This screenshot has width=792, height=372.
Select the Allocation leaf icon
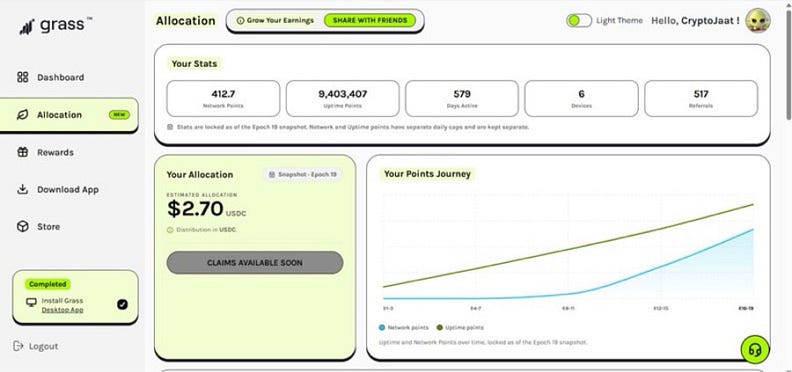[23, 115]
